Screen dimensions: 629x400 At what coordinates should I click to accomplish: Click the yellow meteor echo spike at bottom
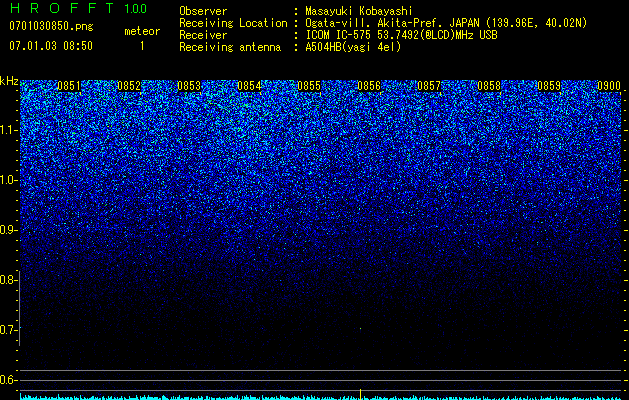361,394
